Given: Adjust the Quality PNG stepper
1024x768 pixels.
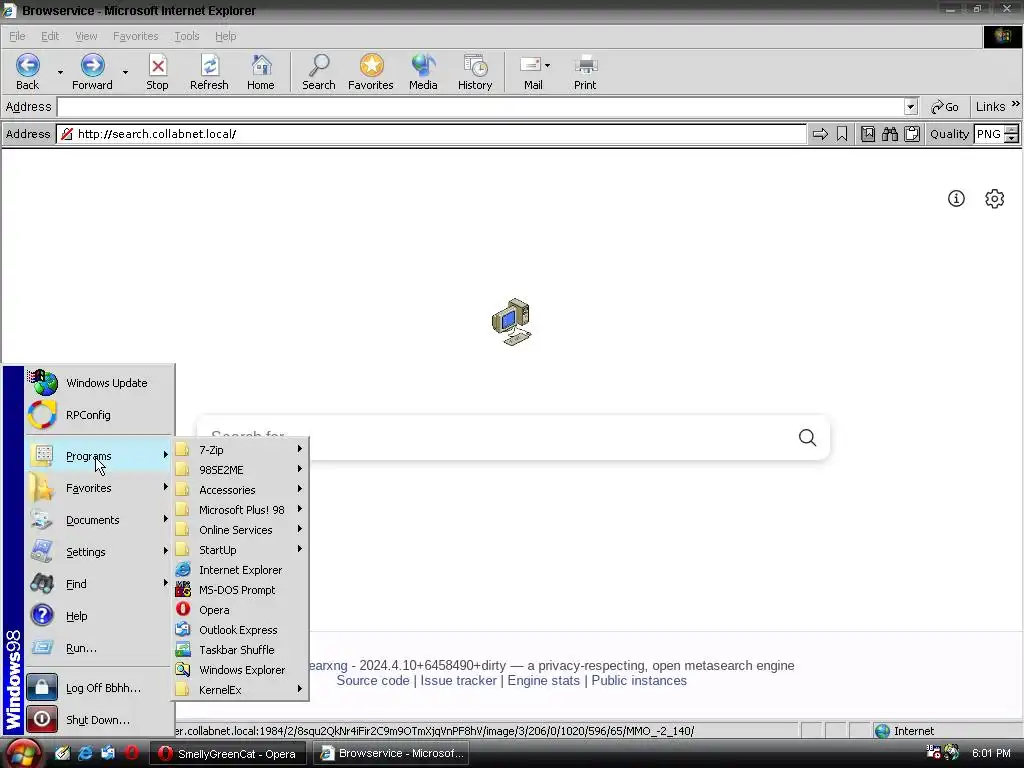Looking at the screenshot, I should pyautogui.click(x=1011, y=134).
